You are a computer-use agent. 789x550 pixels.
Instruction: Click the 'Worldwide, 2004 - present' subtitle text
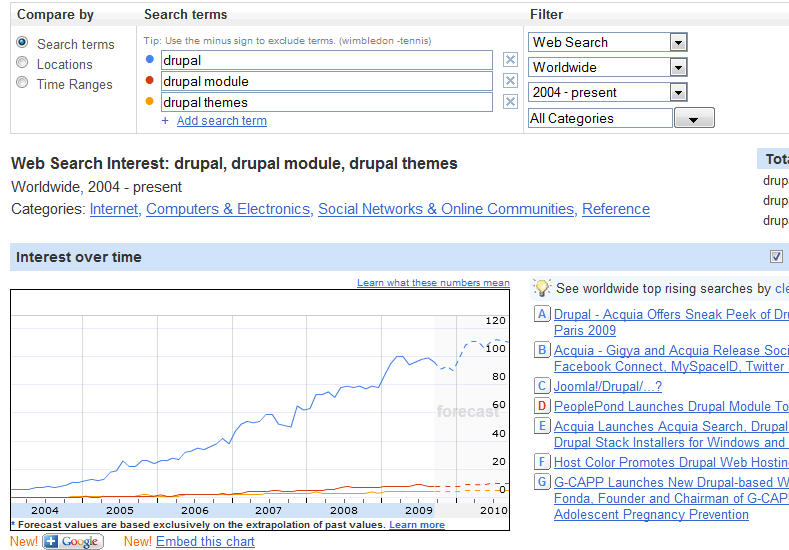click(96, 187)
